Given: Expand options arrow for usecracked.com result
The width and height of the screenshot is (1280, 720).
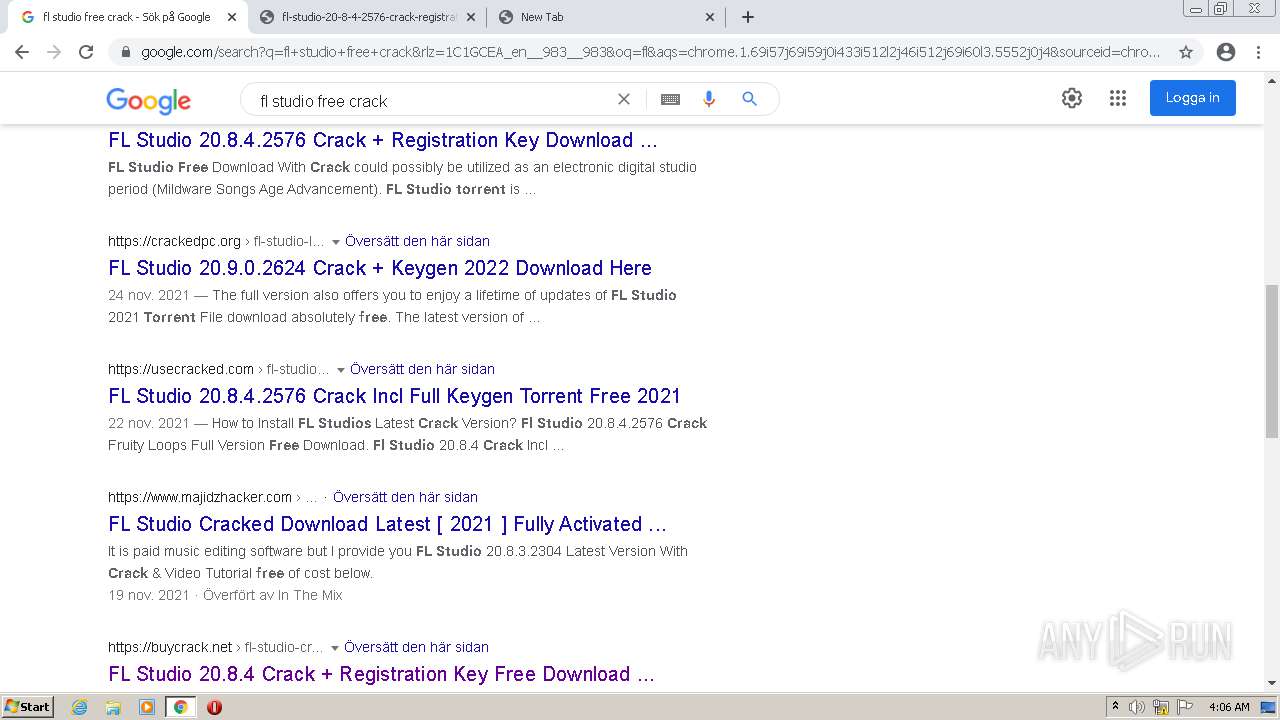Looking at the screenshot, I should click(341, 370).
